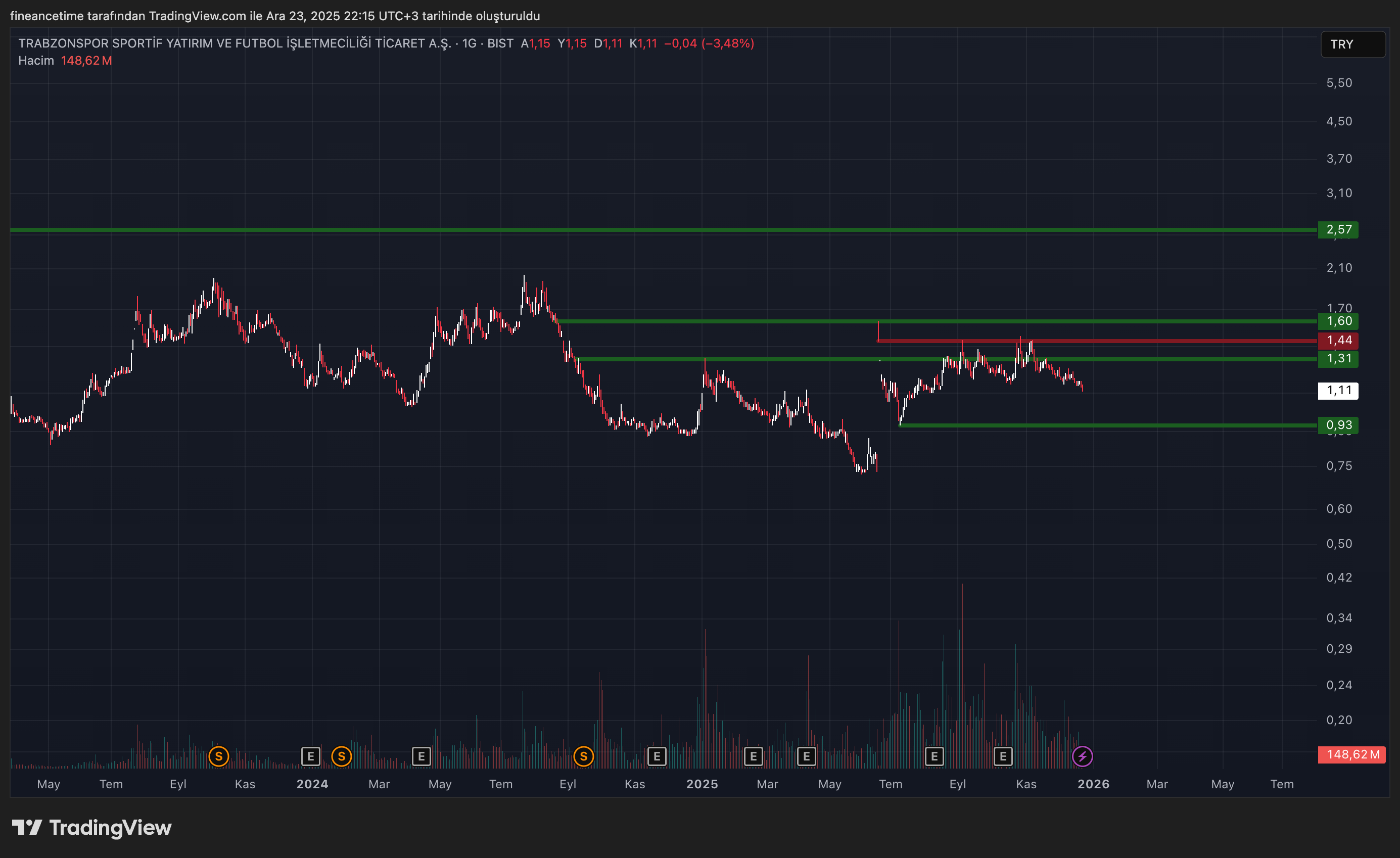This screenshot has width=1400, height=858.
Task: Click the 2025 label on time axis
Action: click(702, 784)
